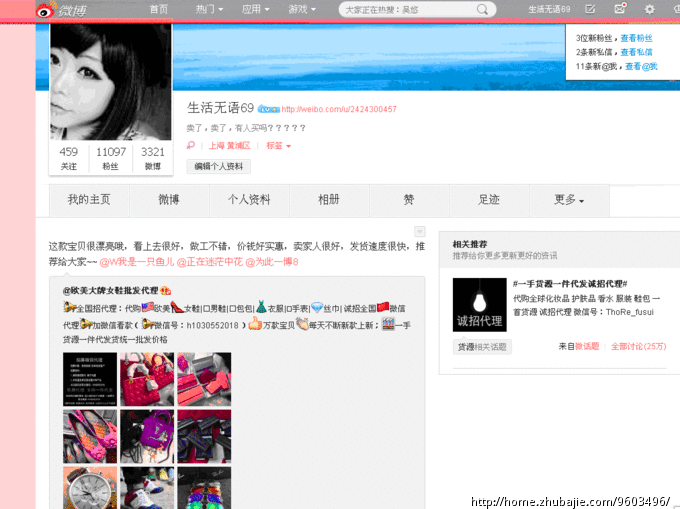Open the 应用 dropdown menu
The width and height of the screenshot is (680, 509).
pos(255,9)
